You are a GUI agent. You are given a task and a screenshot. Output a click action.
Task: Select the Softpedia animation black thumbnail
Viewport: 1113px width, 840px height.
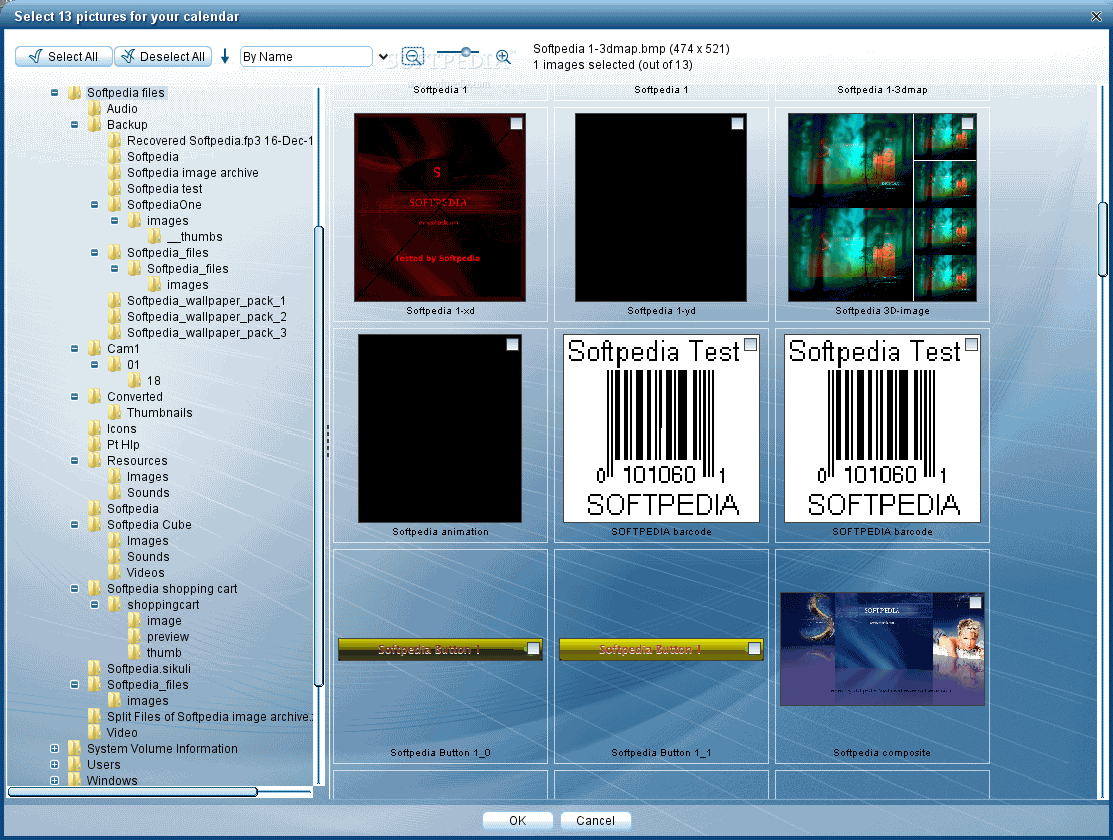[x=440, y=429]
